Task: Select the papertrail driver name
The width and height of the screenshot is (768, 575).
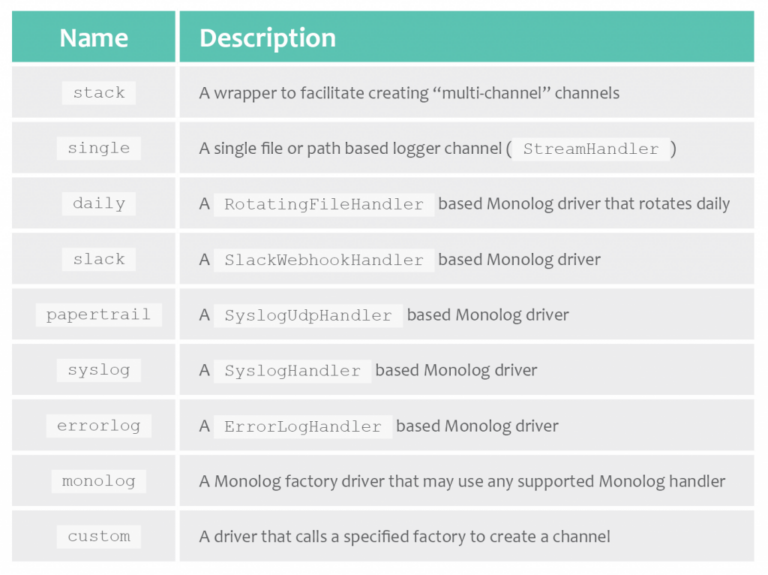Action: pos(98,314)
